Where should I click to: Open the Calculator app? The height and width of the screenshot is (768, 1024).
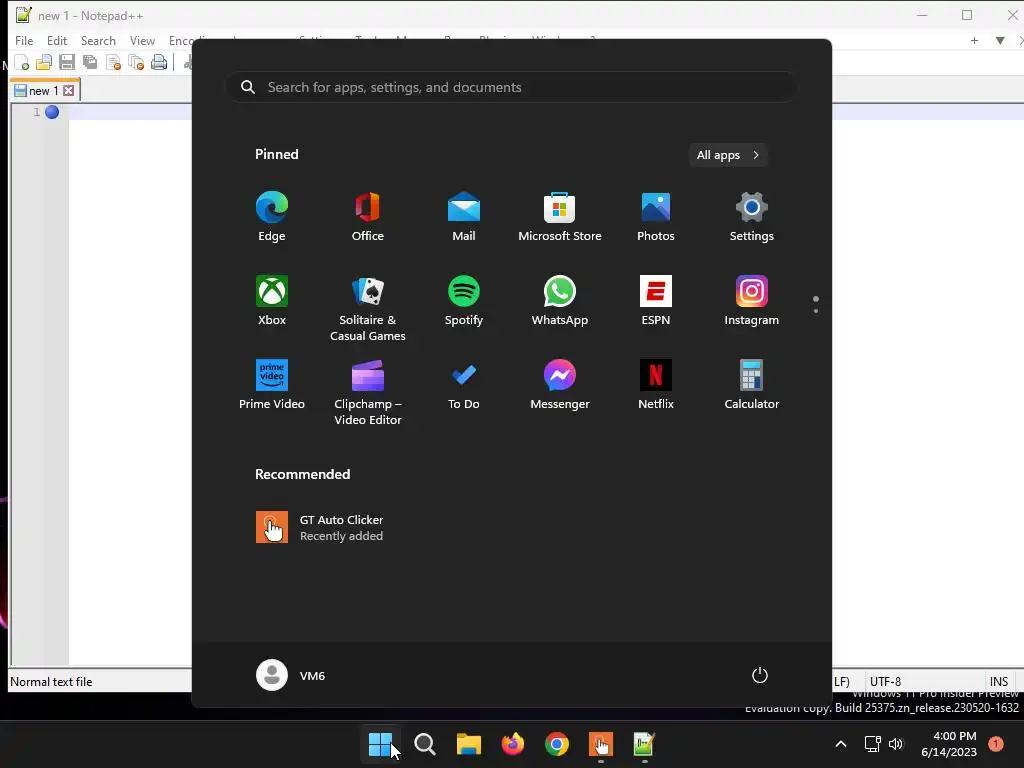(752, 385)
